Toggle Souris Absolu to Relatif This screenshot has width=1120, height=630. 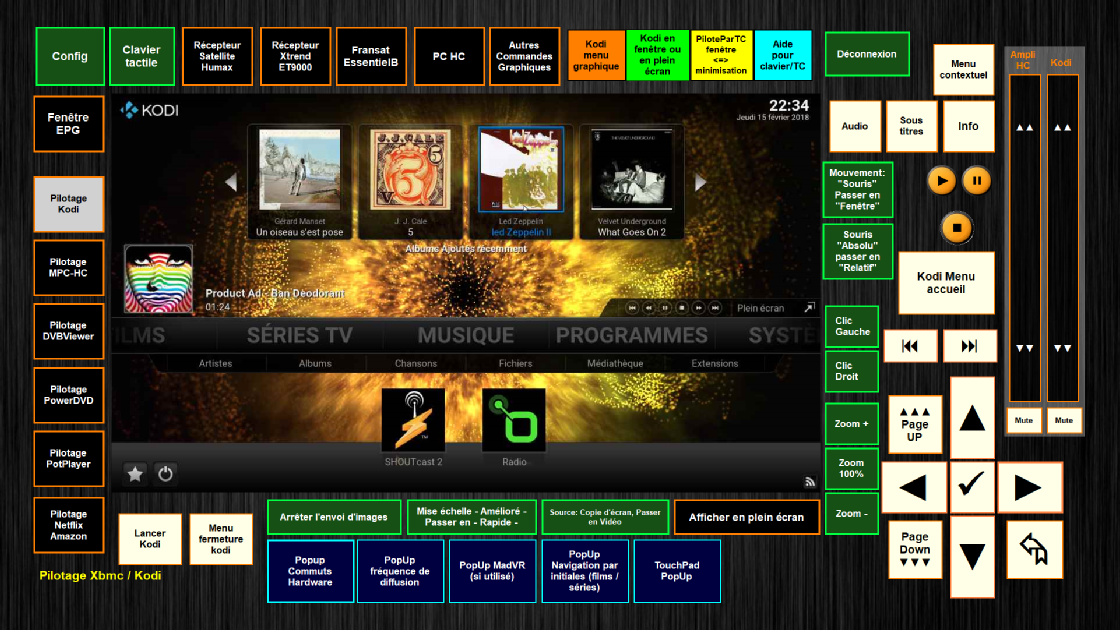coord(857,251)
